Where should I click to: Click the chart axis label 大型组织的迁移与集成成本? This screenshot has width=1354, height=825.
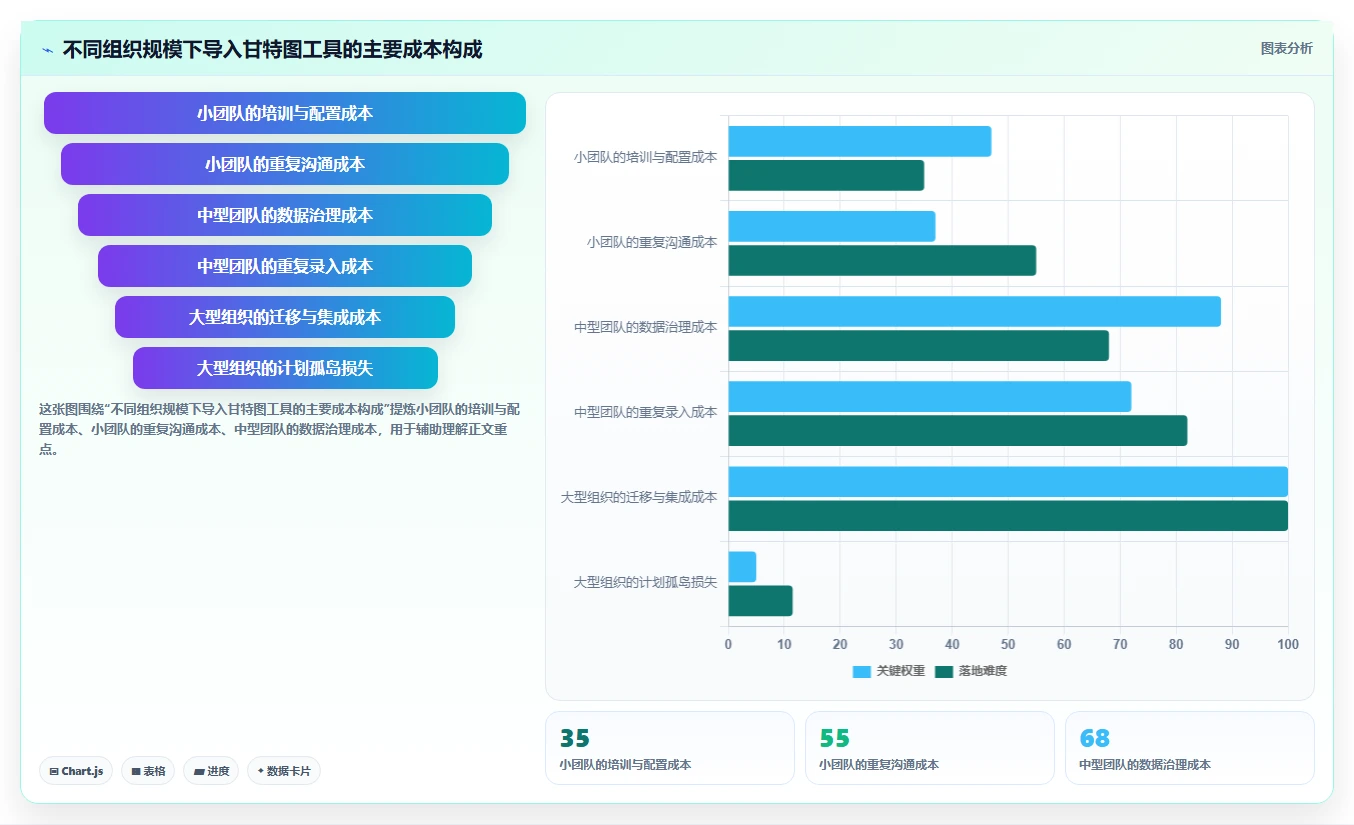(639, 497)
